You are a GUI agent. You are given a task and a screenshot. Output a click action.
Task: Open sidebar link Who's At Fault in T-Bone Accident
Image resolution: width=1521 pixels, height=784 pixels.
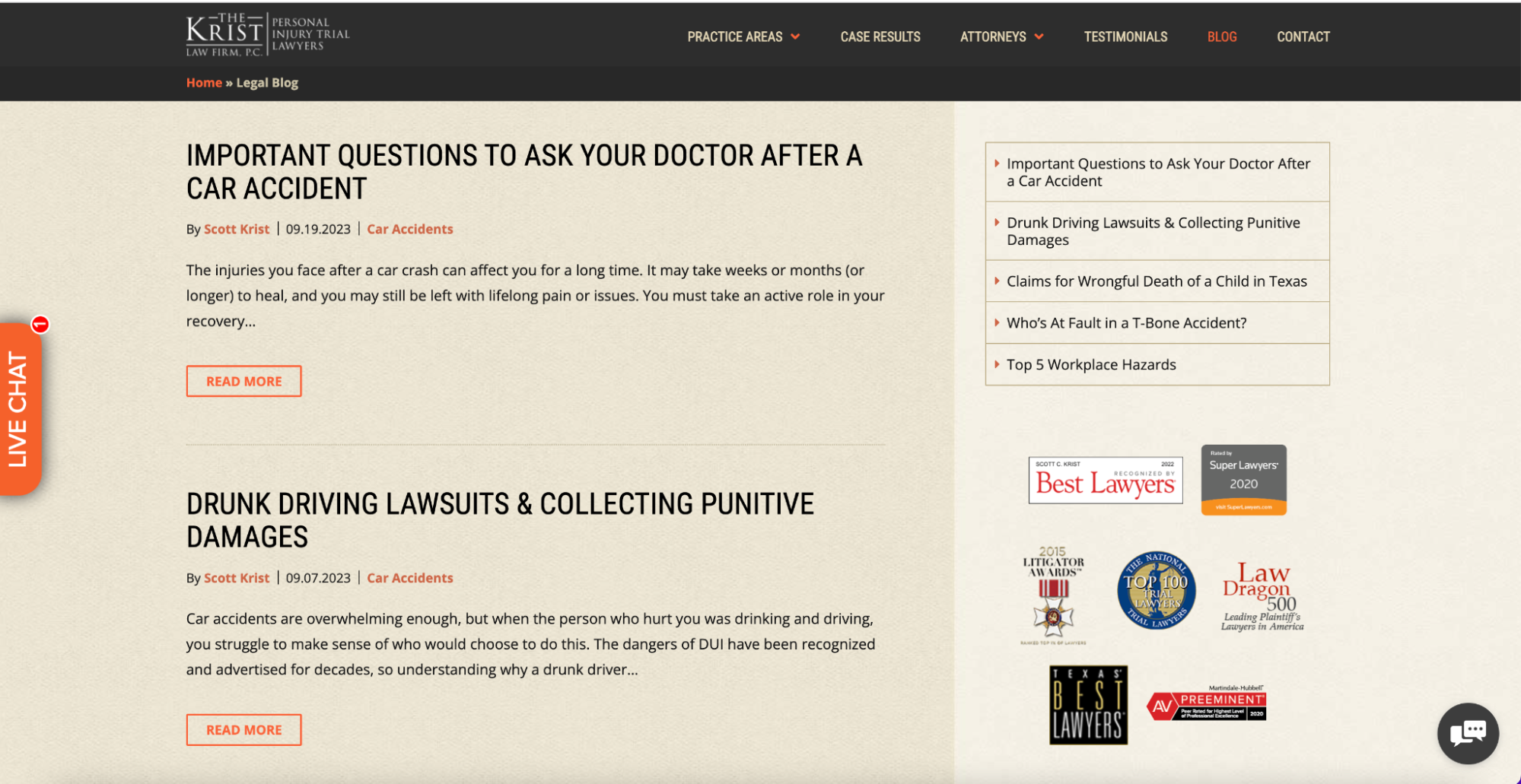coord(1126,322)
